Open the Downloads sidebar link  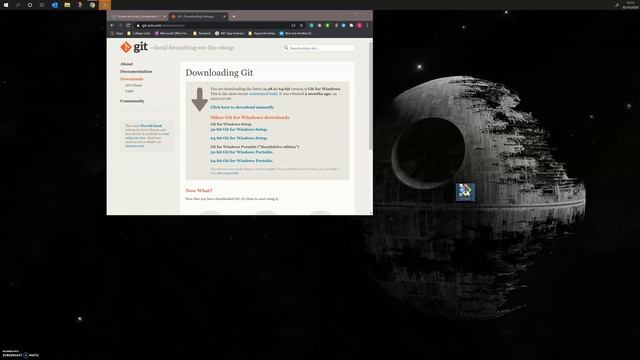(x=131, y=79)
